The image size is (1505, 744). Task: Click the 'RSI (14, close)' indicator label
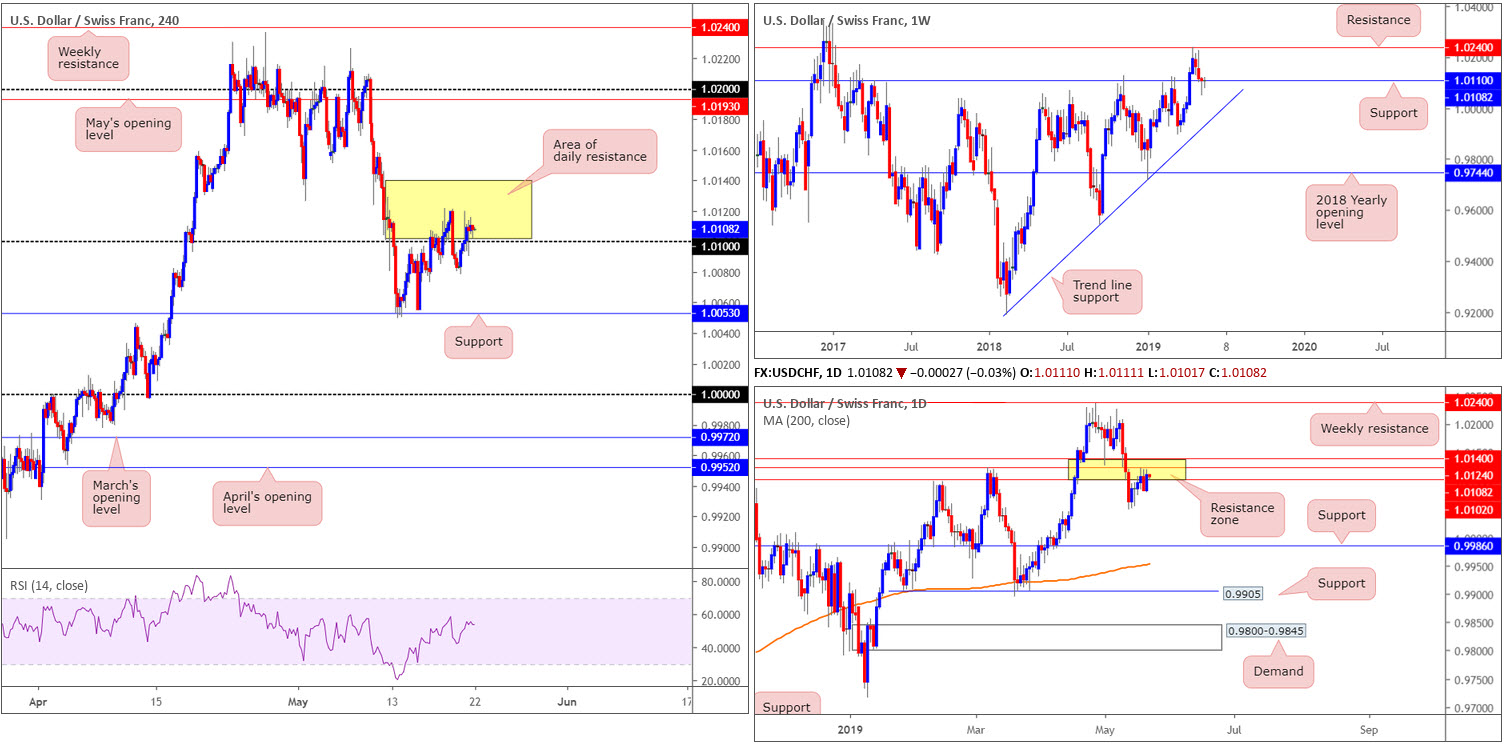50,586
